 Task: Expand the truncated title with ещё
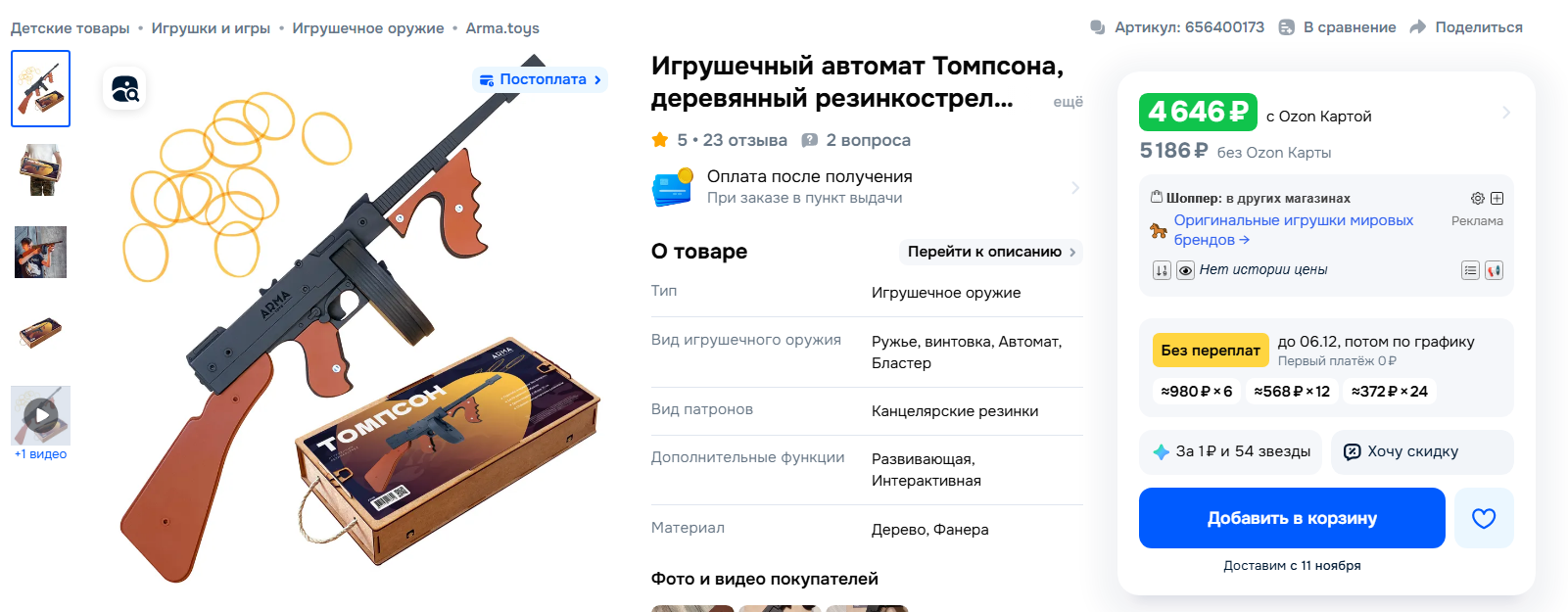(1068, 102)
